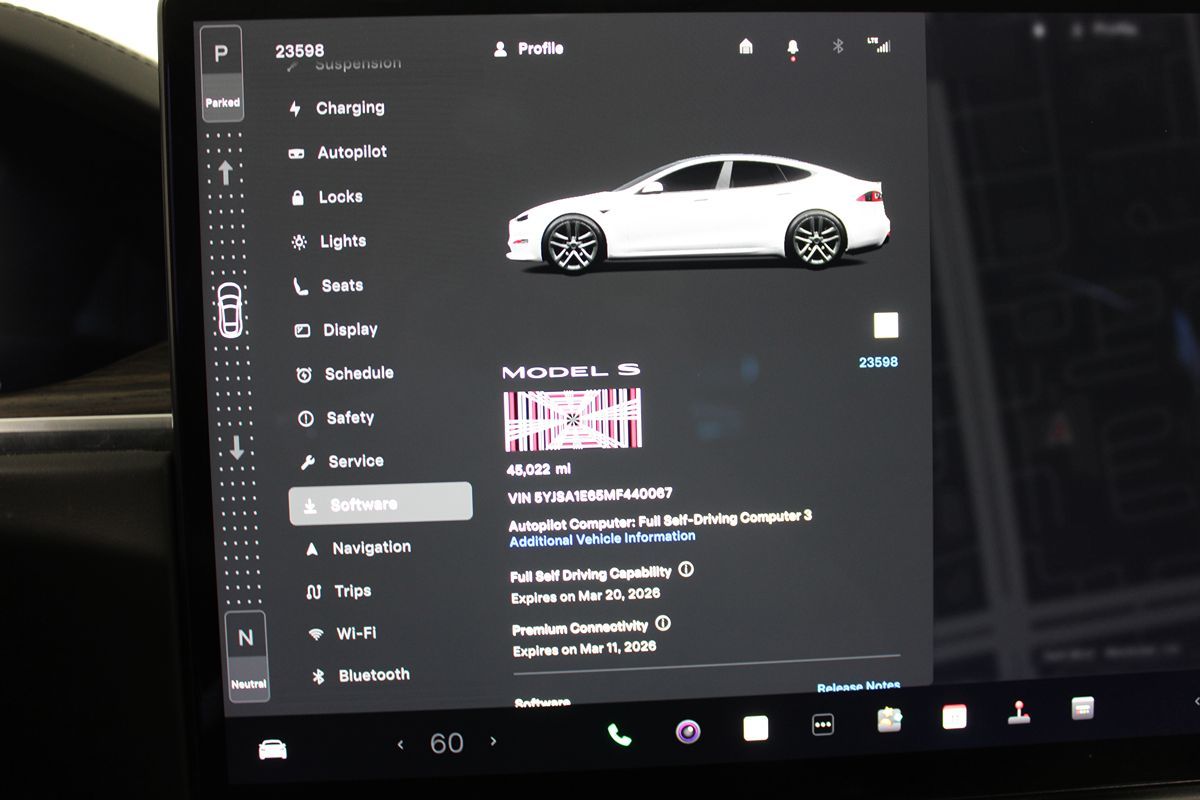The image size is (1200, 800).
Task: Tap the Model S wordmark
Action: point(571,371)
